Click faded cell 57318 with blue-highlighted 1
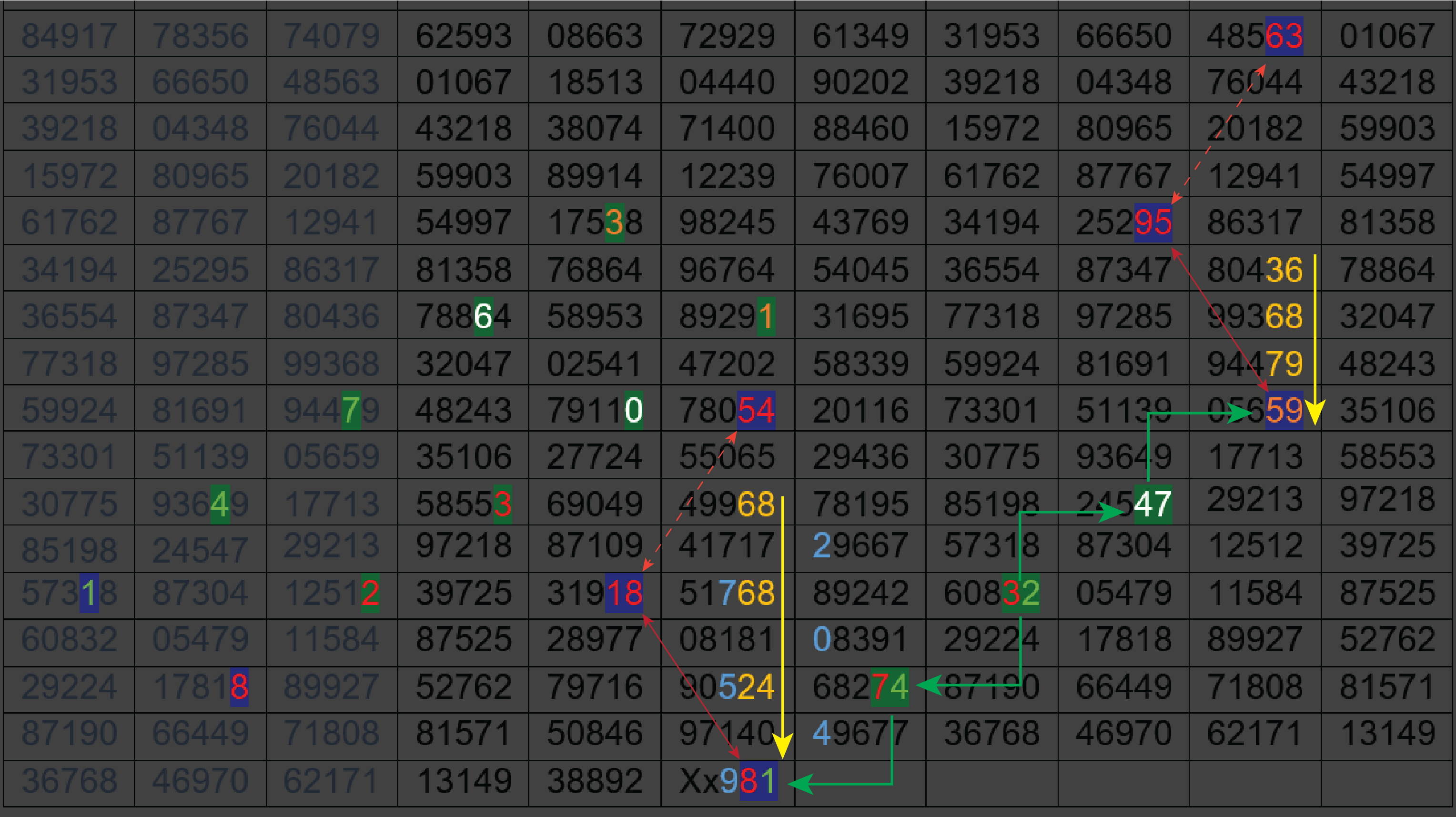Image resolution: width=1456 pixels, height=817 pixels. [x=69, y=593]
